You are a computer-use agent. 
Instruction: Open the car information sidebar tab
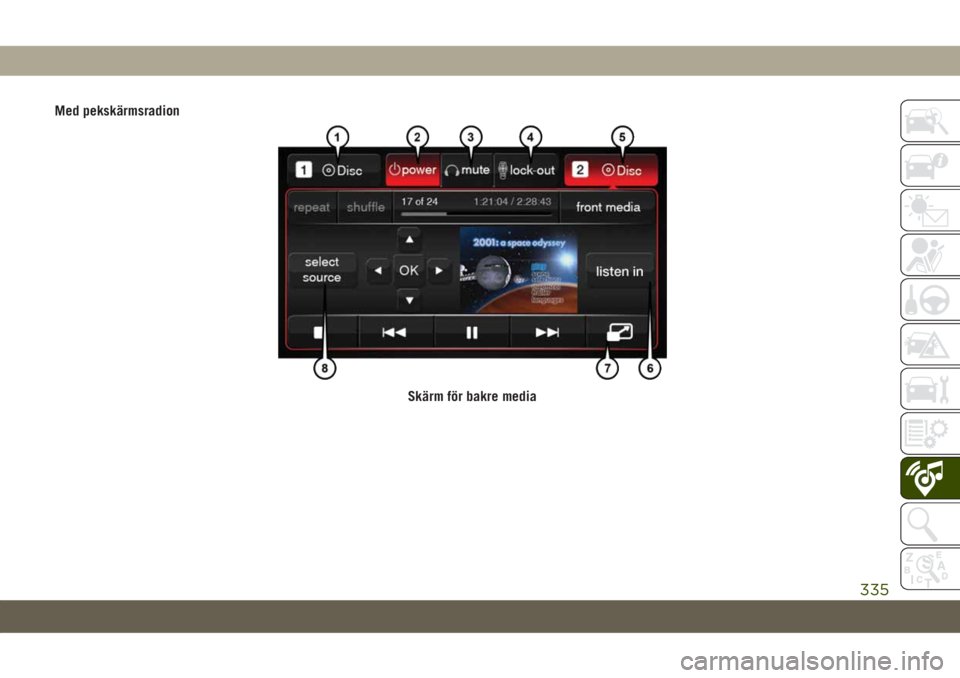(x=930, y=166)
